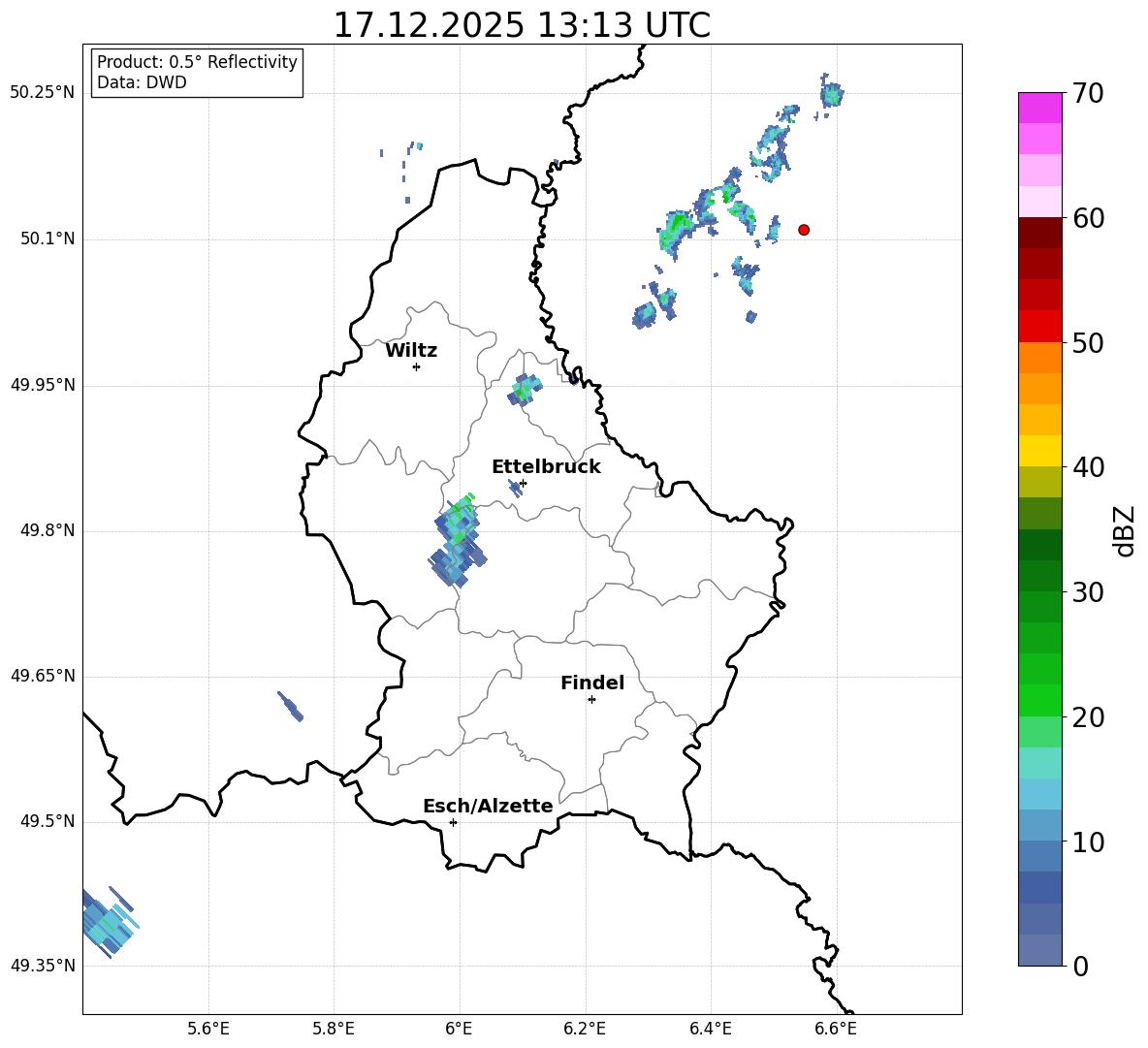1148x1048 pixels.
Task: Click the Wiltz cross marker
Action: (x=417, y=366)
